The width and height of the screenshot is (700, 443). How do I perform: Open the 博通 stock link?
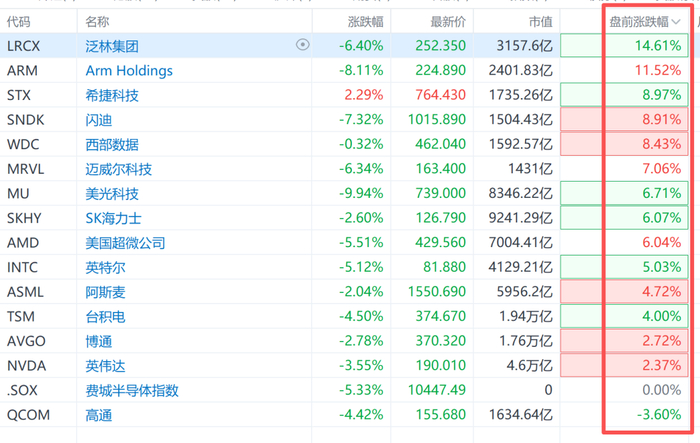click(x=99, y=341)
